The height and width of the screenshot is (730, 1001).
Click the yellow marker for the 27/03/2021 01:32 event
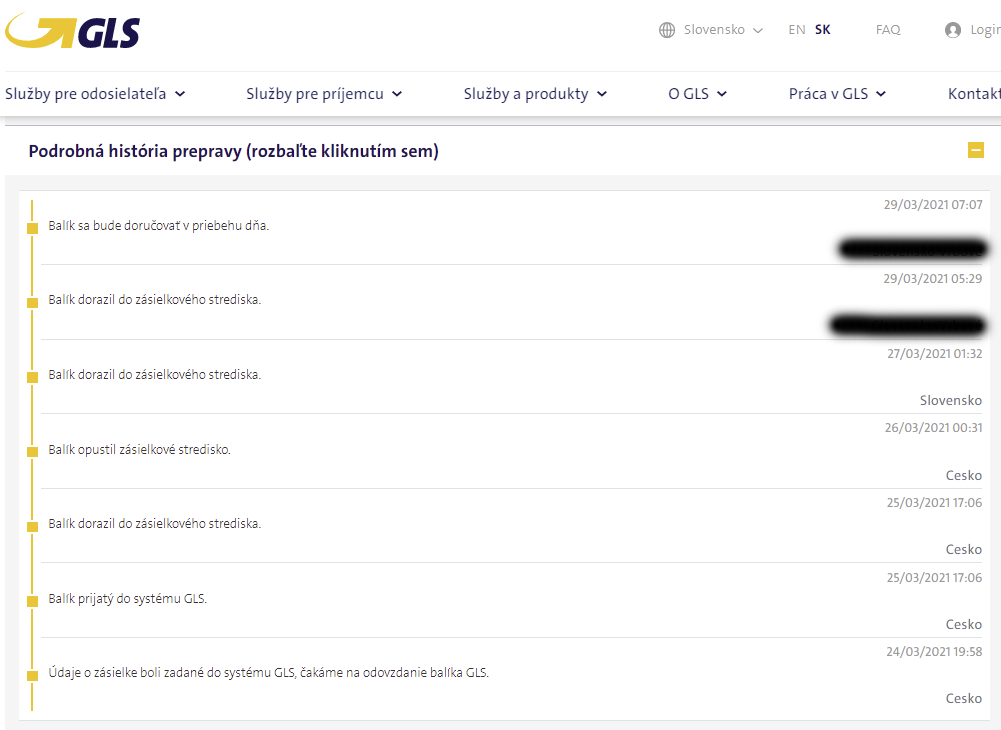(32, 377)
